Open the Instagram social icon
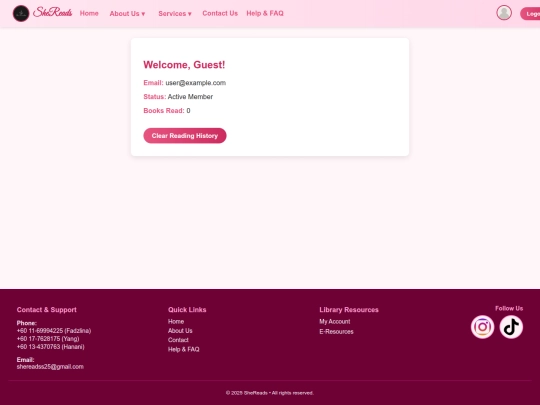This screenshot has height=405, width=540. coord(482,327)
